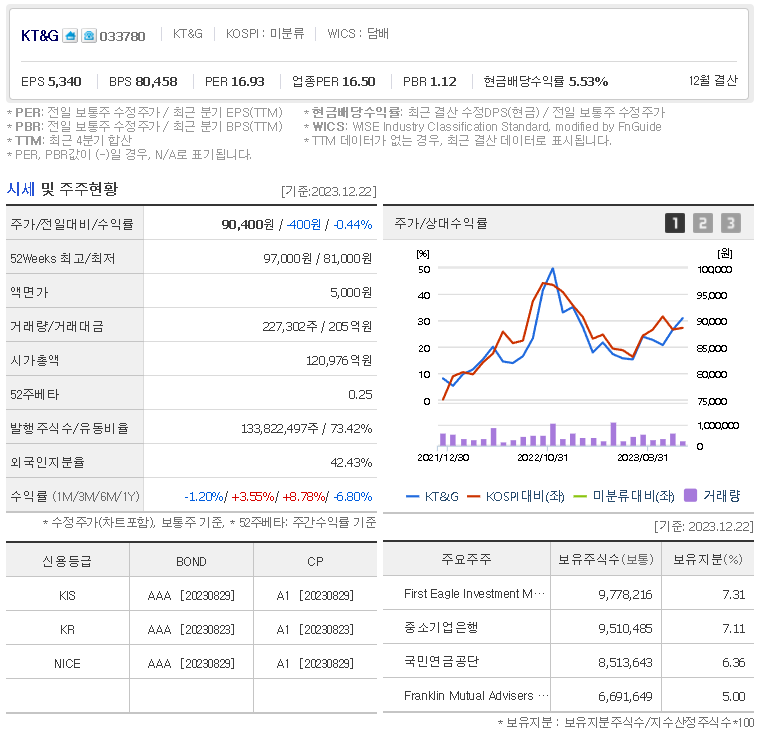The image size is (760, 733).
Task: Toggle the red KOSPI대비(좌) legend entry
Action: pos(516,496)
